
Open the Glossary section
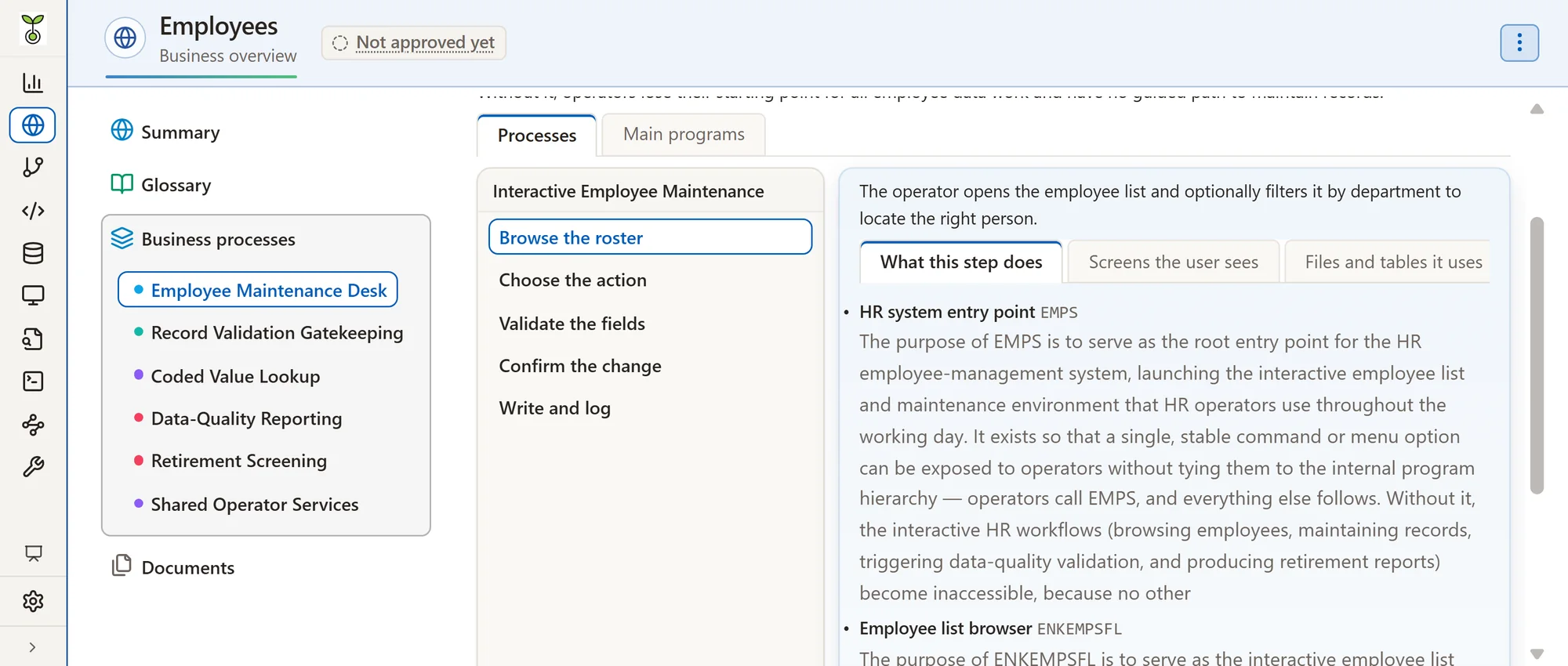(x=162, y=185)
